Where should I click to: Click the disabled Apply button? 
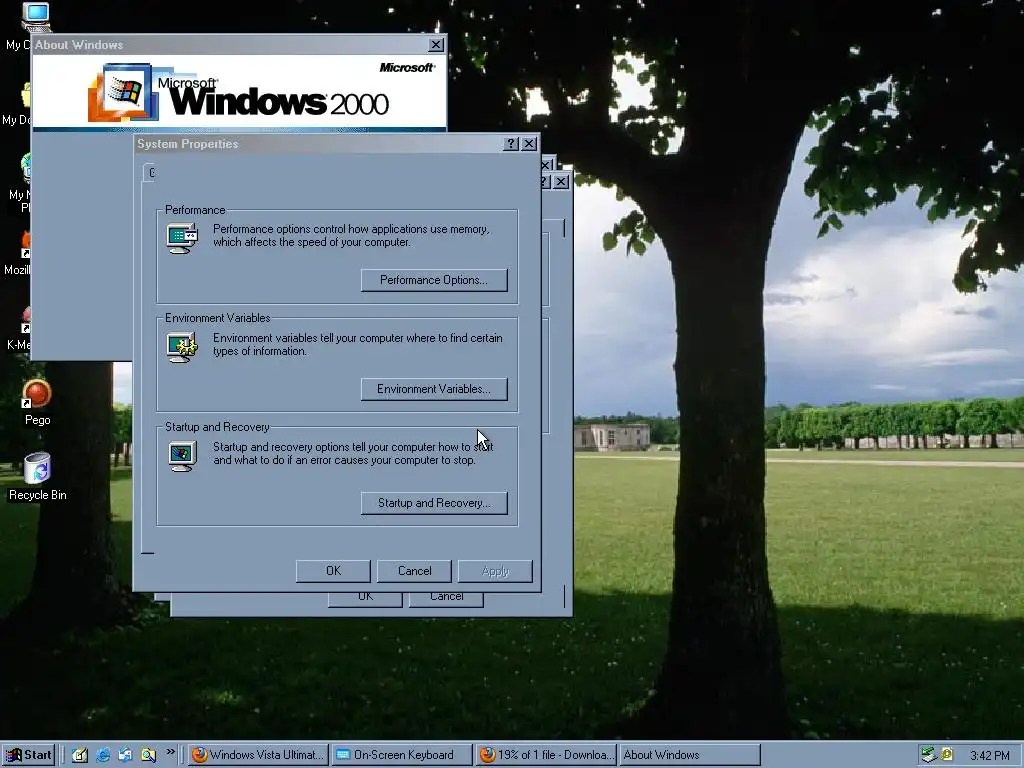point(495,571)
